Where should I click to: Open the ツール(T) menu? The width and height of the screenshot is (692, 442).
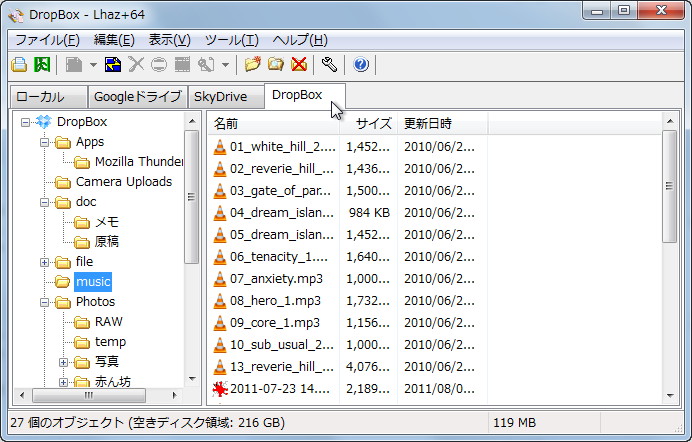click(x=232, y=40)
